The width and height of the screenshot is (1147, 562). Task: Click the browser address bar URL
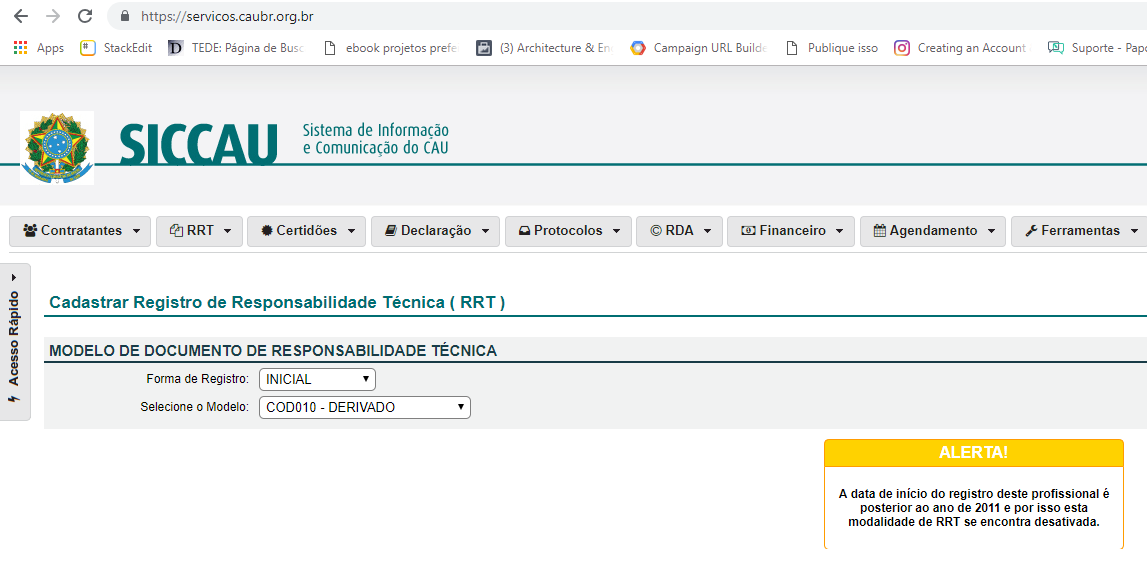click(227, 16)
